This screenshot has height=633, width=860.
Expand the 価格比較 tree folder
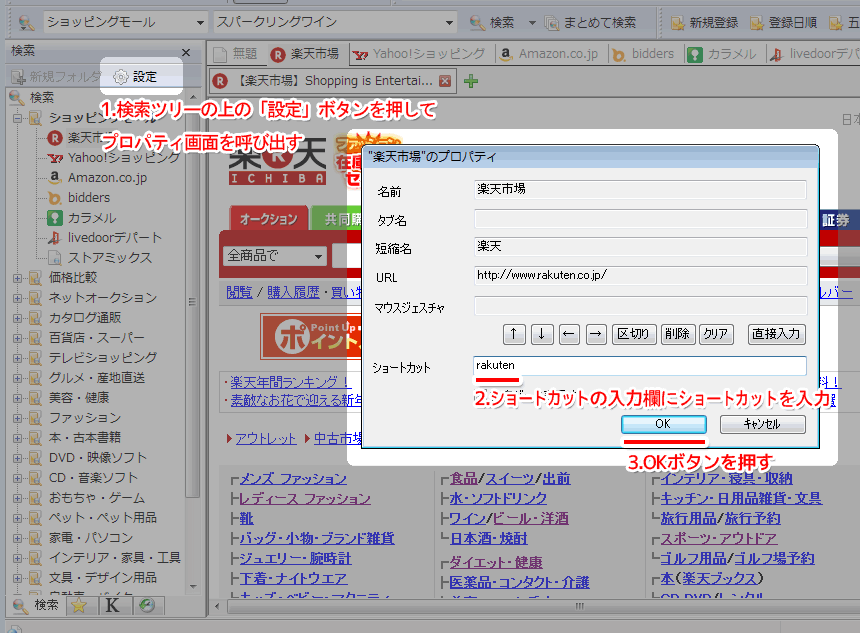pyautogui.click(x=18, y=278)
